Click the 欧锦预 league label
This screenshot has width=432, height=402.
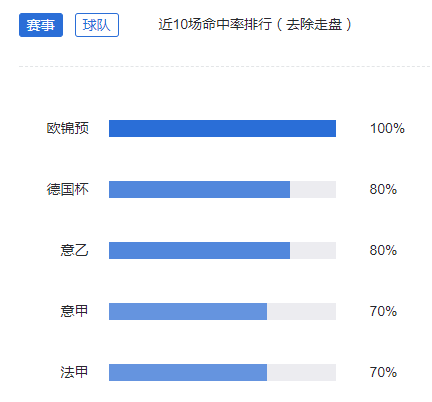click(68, 128)
